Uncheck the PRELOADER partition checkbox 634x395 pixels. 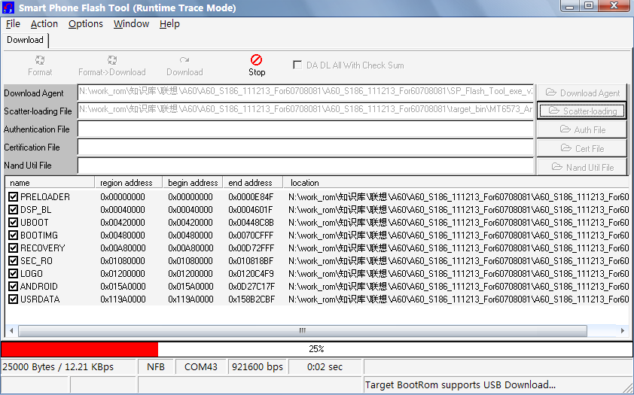pyautogui.click(x=13, y=197)
